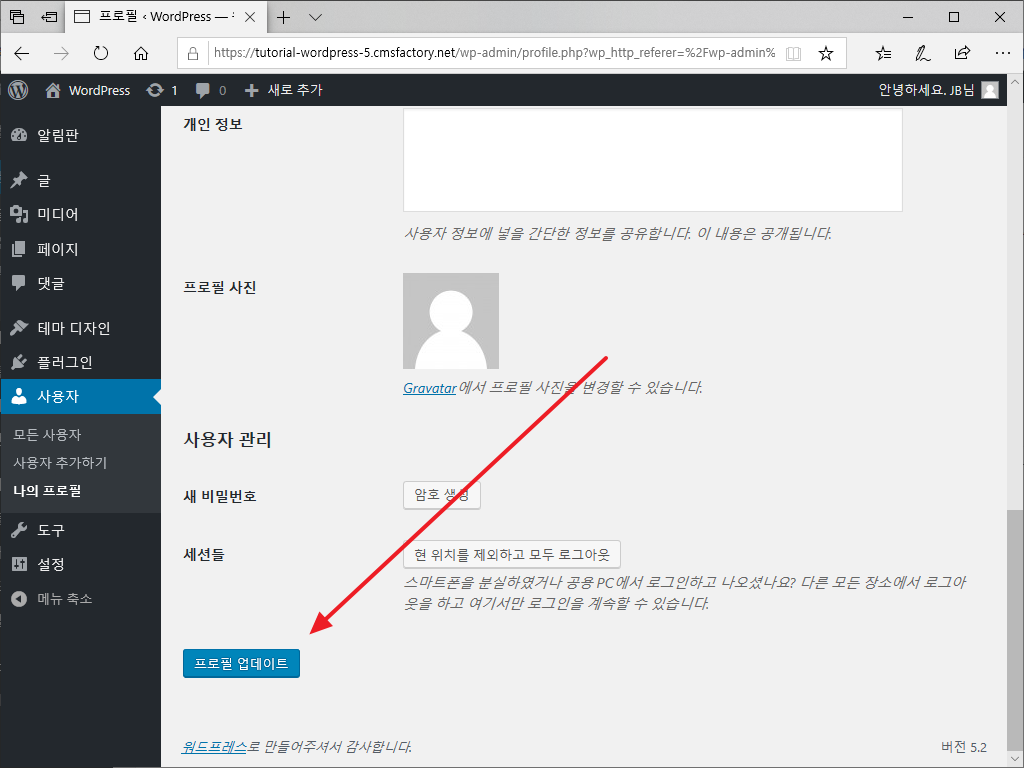Add page to favorites star
This screenshot has width=1024, height=768.
[826, 54]
